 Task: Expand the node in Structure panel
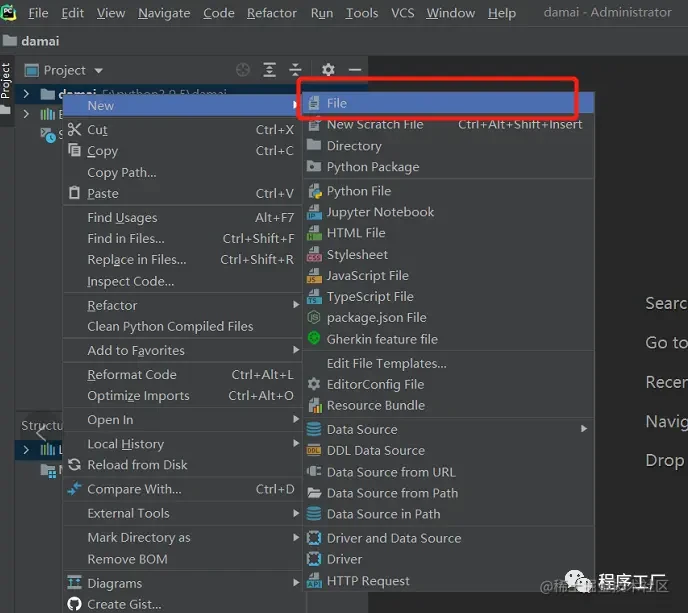pyautogui.click(x=26, y=450)
